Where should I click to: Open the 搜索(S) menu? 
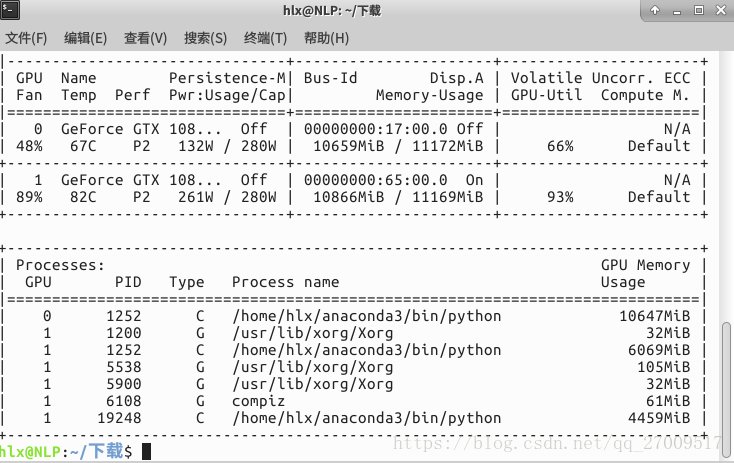coord(206,38)
